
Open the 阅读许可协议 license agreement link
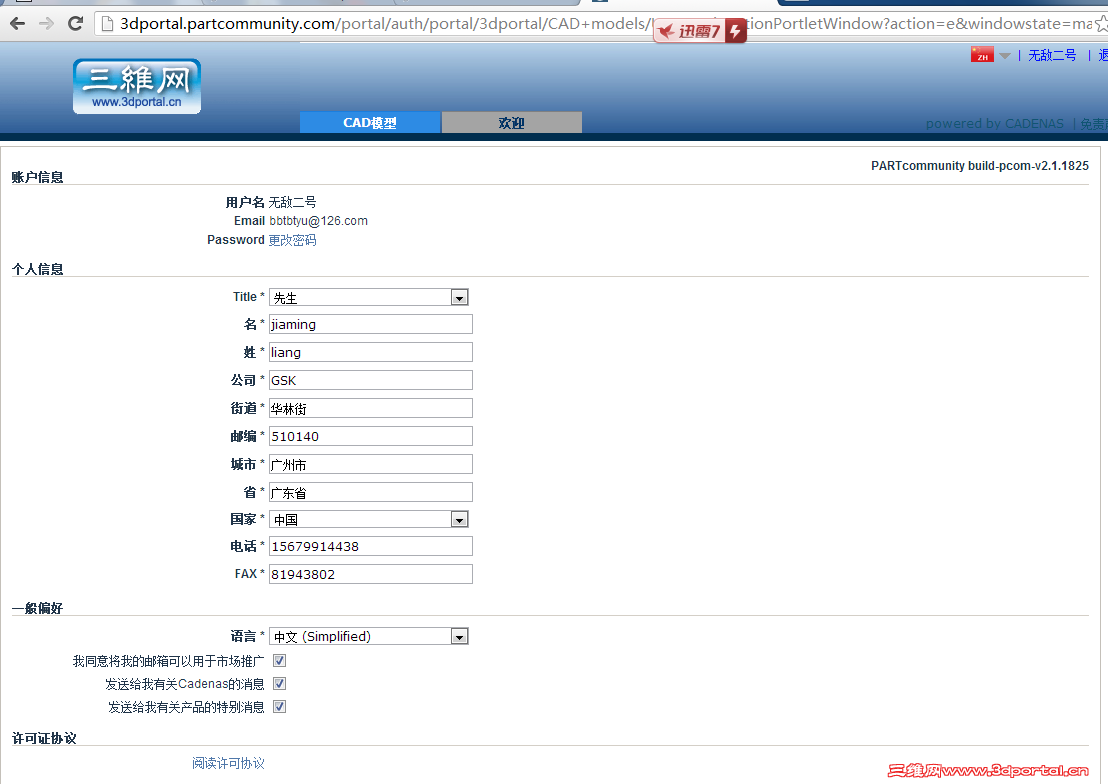[x=227, y=762]
